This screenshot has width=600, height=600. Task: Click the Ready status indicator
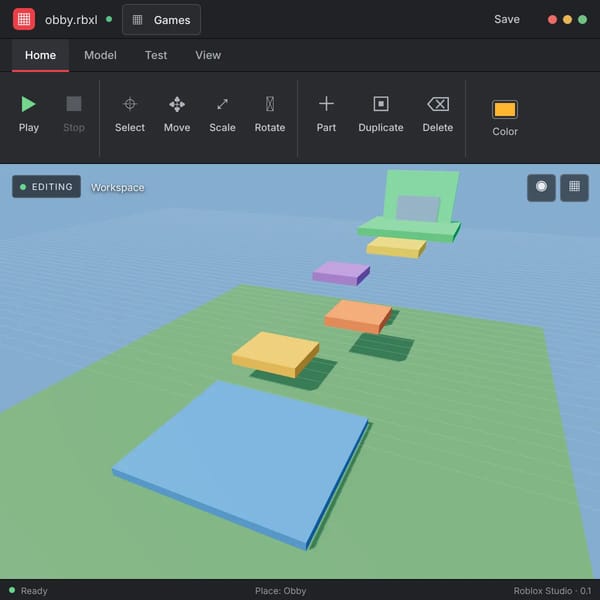28,591
